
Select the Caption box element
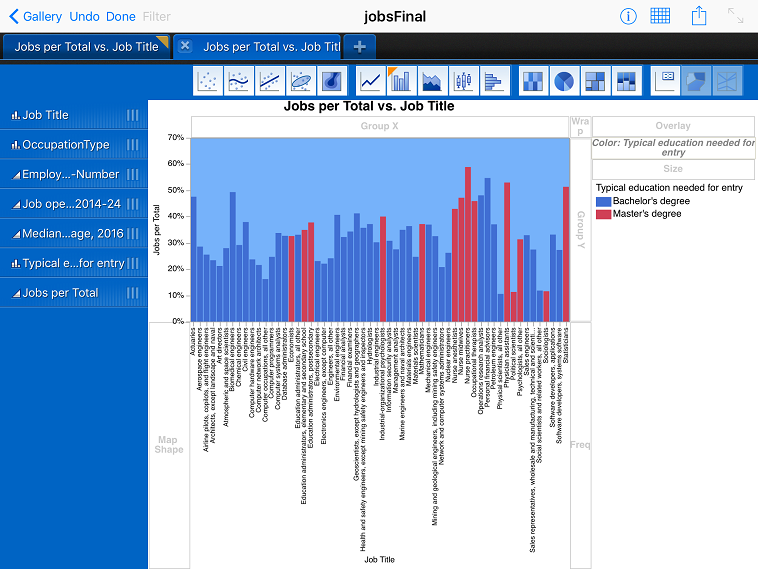(665, 81)
